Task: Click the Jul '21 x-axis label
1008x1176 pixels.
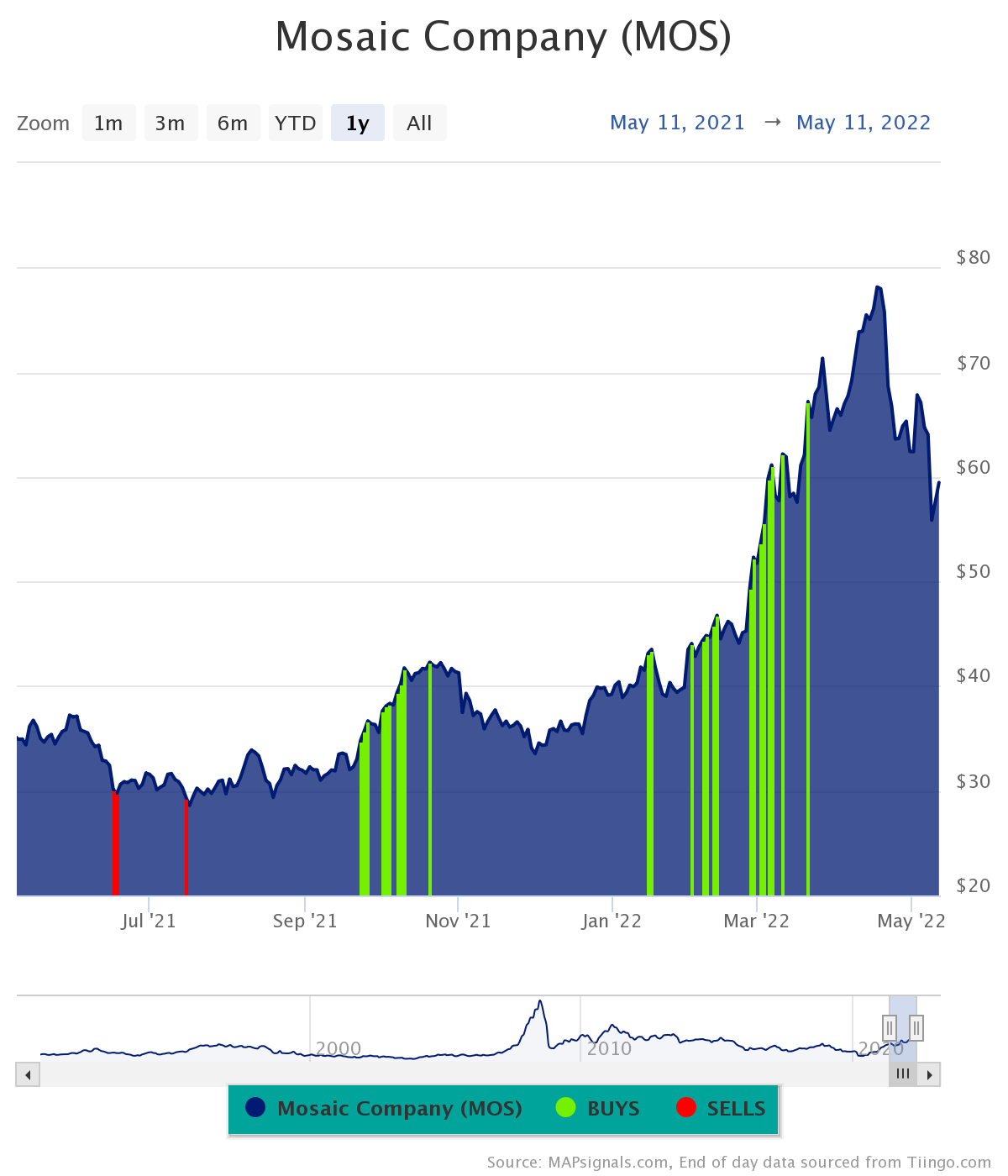Action: (149, 921)
